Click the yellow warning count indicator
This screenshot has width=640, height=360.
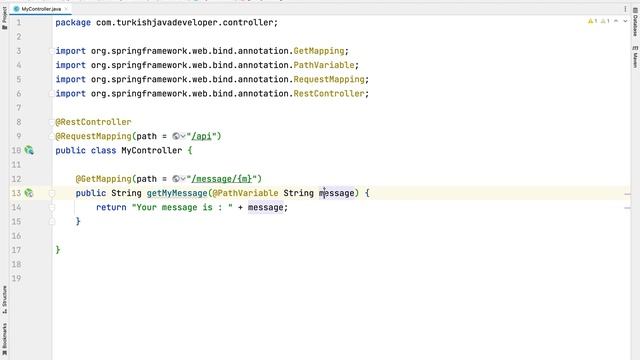click(592, 21)
